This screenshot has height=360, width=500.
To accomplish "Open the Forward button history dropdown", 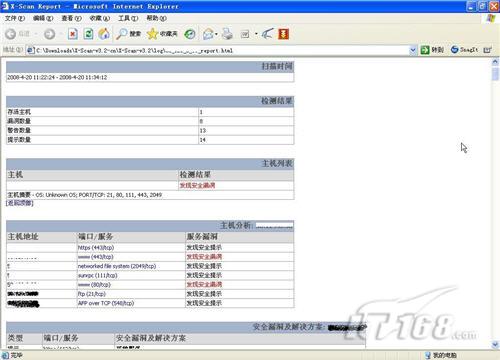I will 61,34.
